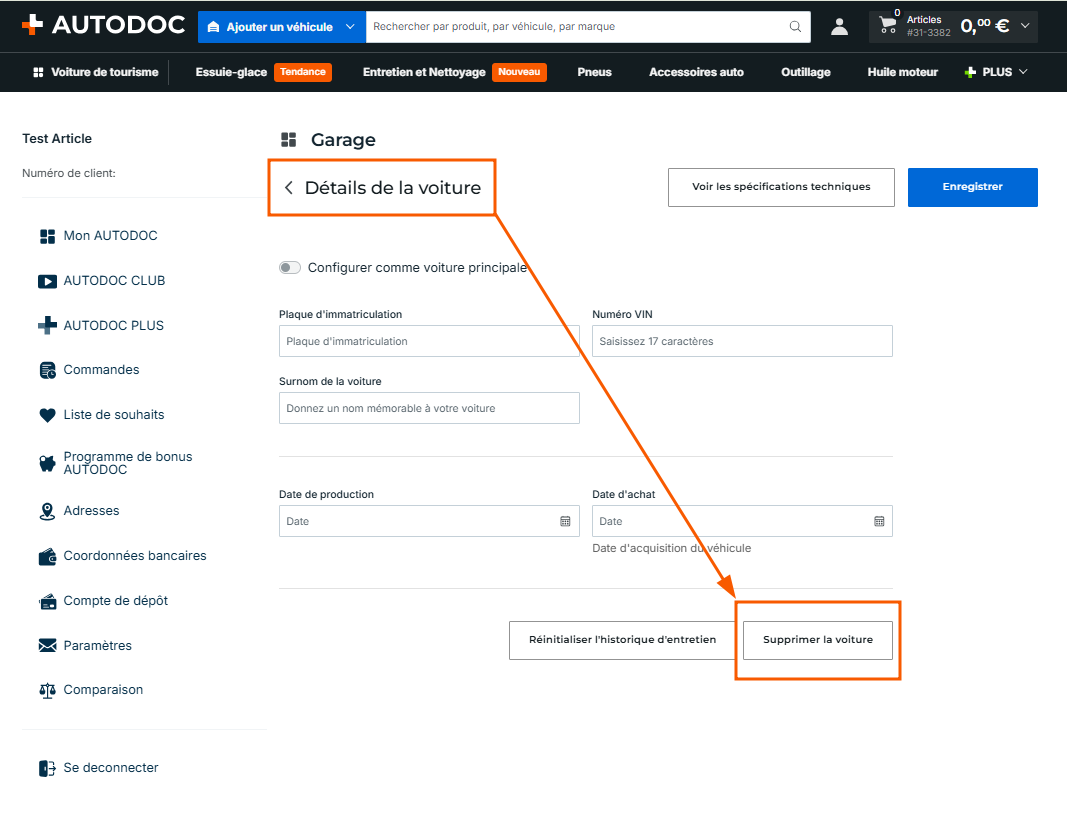Click the search magnifier icon
The width and height of the screenshot is (1067, 815).
click(x=795, y=27)
